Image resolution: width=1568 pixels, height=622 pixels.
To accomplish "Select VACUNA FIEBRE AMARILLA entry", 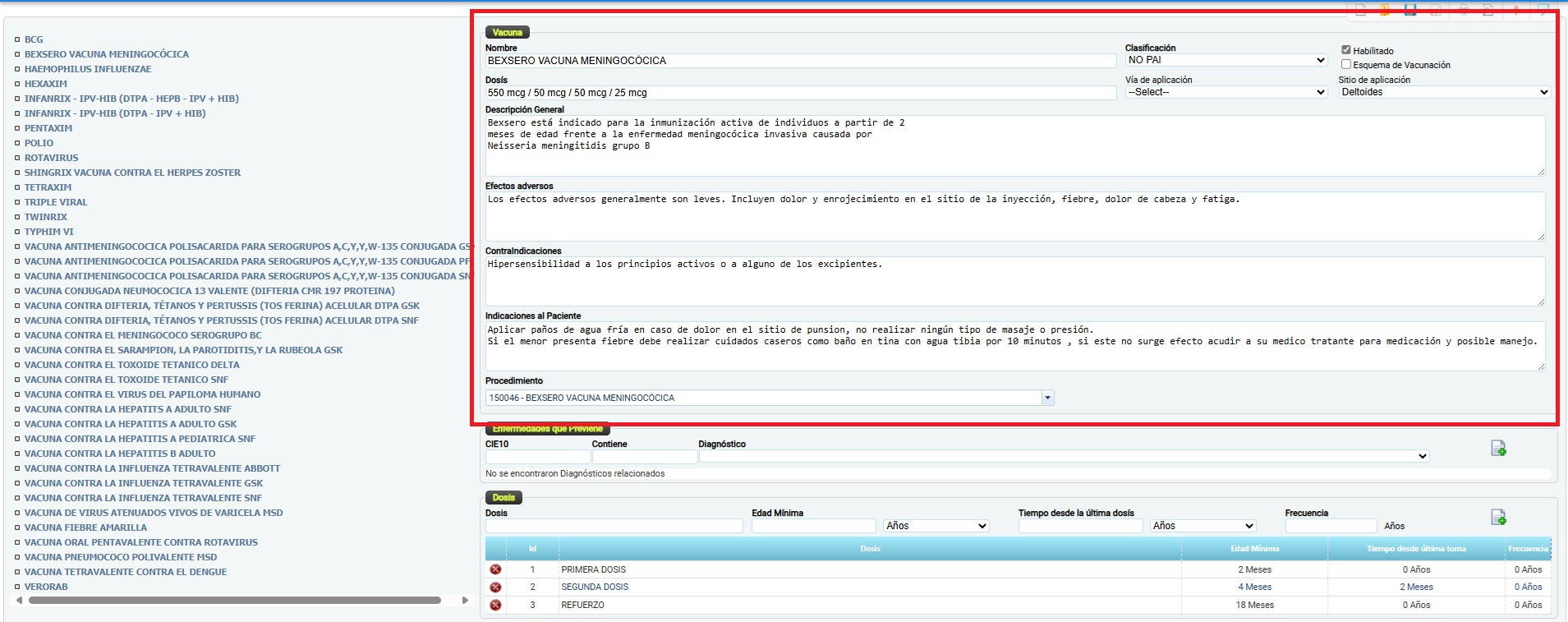I will (x=85, y=528).
